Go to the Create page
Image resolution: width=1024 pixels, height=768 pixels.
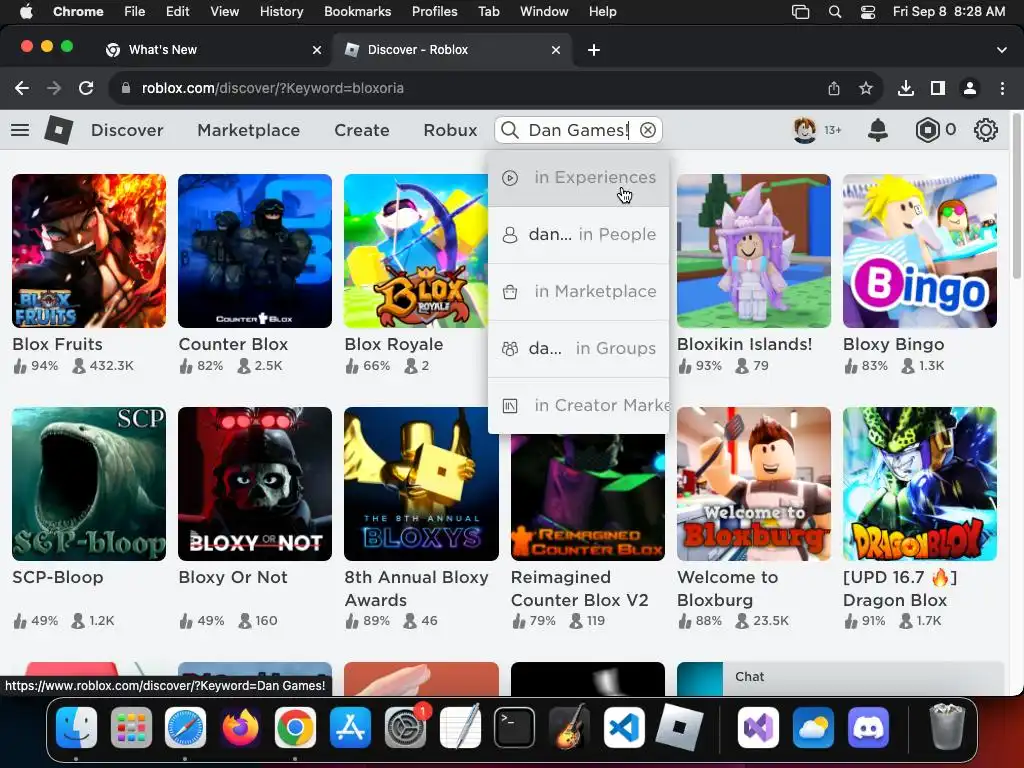click(362, 130)
